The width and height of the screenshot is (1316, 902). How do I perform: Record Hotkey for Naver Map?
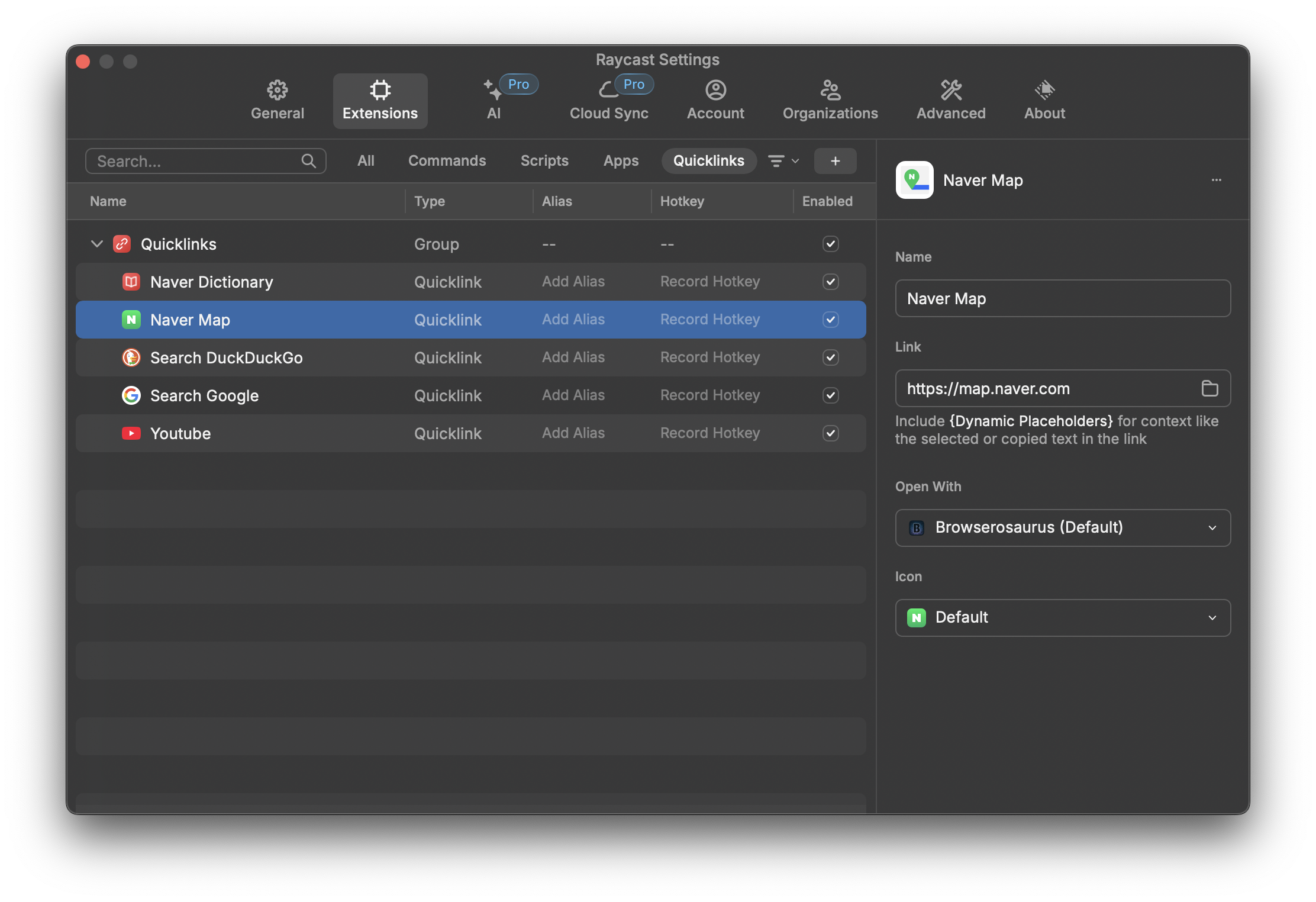click(x=710, y=320)
